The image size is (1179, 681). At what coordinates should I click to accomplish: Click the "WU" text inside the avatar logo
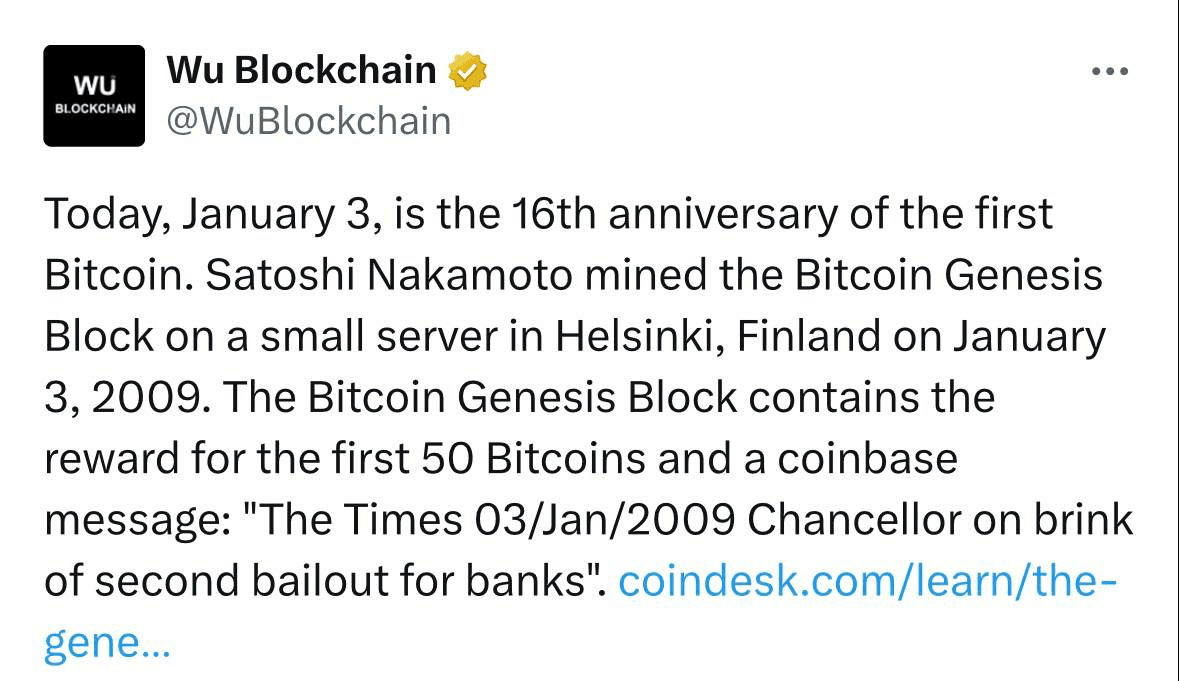[95, 86]
